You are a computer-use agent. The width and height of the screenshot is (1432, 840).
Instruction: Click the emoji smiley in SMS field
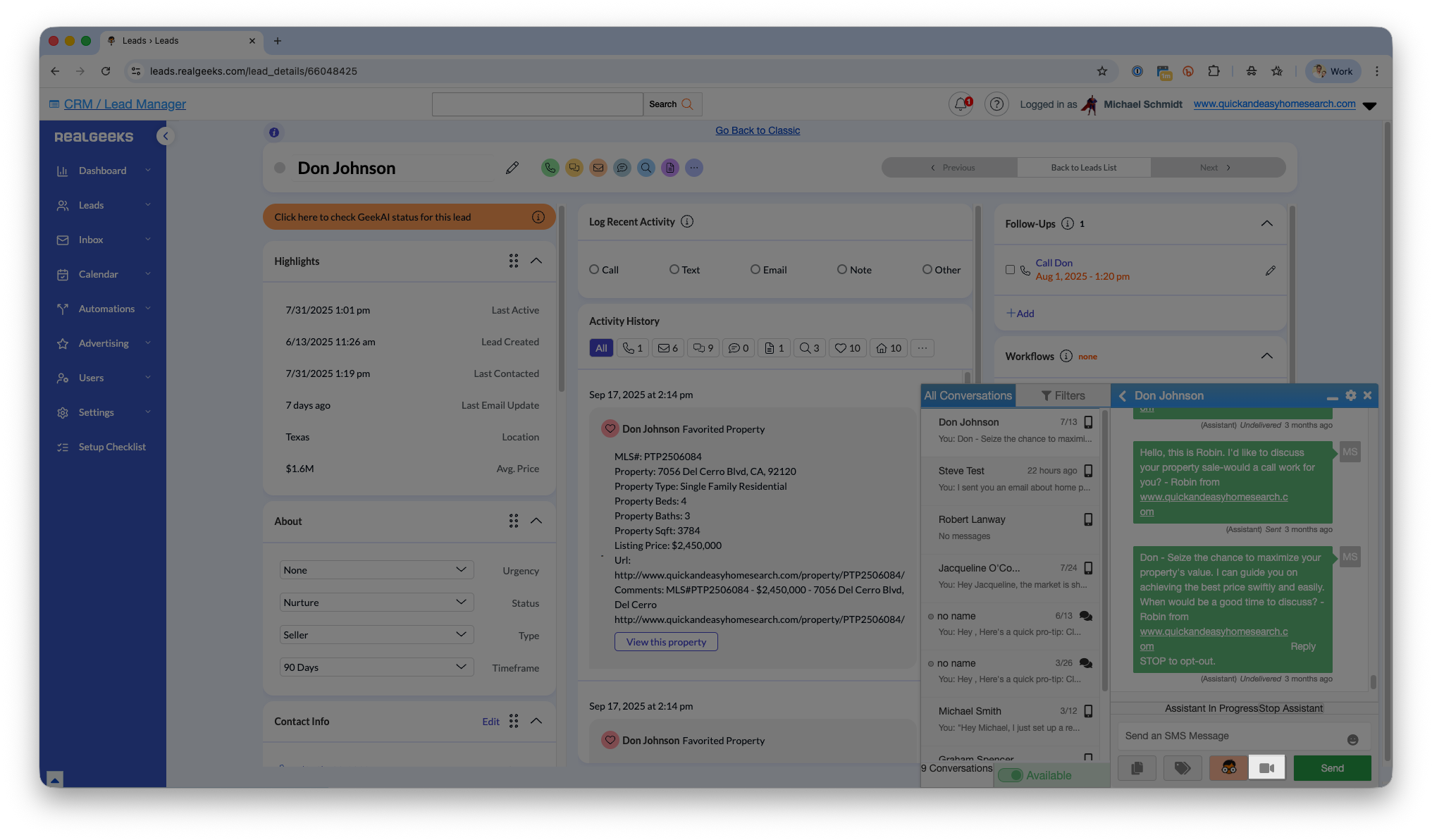(x=1352, y=739)
